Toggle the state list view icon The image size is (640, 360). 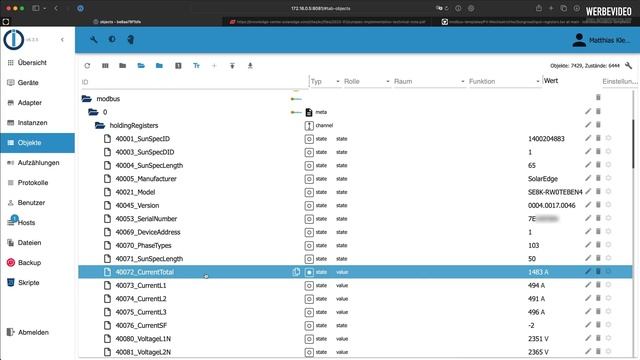tap(178, 66)
